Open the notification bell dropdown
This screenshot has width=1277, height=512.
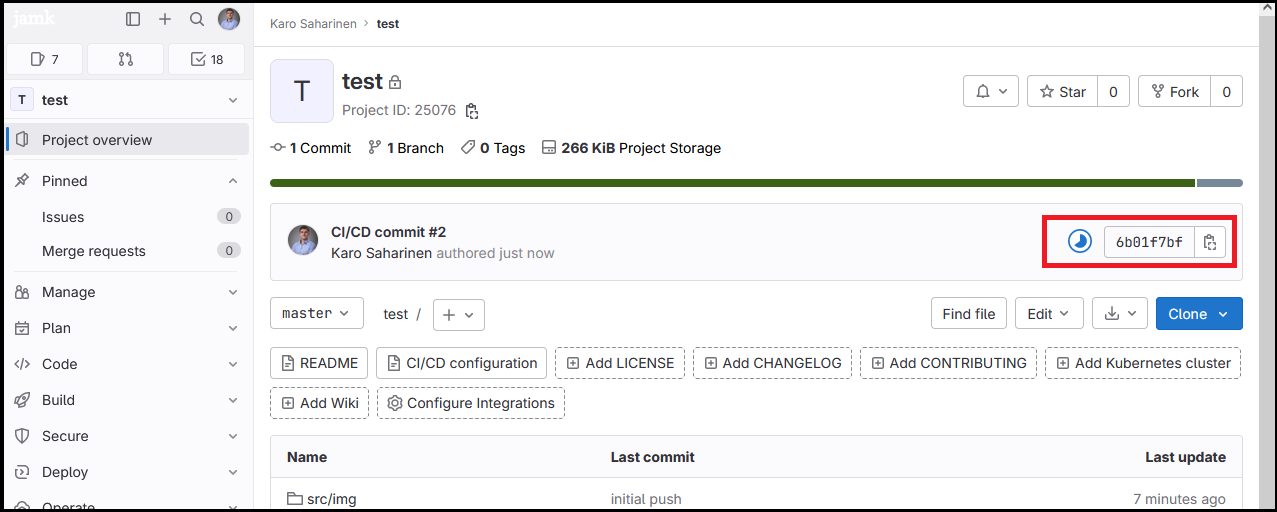[x=991, y=92]
